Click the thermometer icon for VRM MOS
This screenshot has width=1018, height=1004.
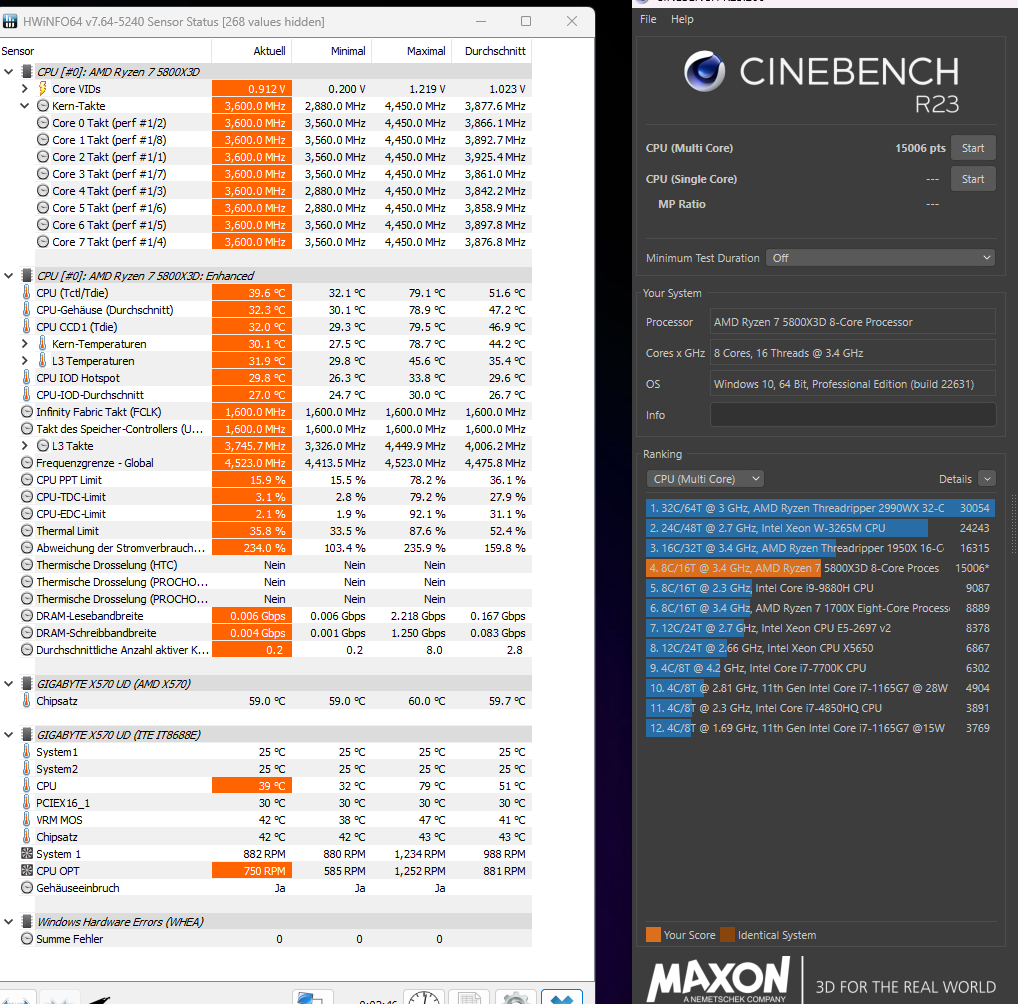26,819
